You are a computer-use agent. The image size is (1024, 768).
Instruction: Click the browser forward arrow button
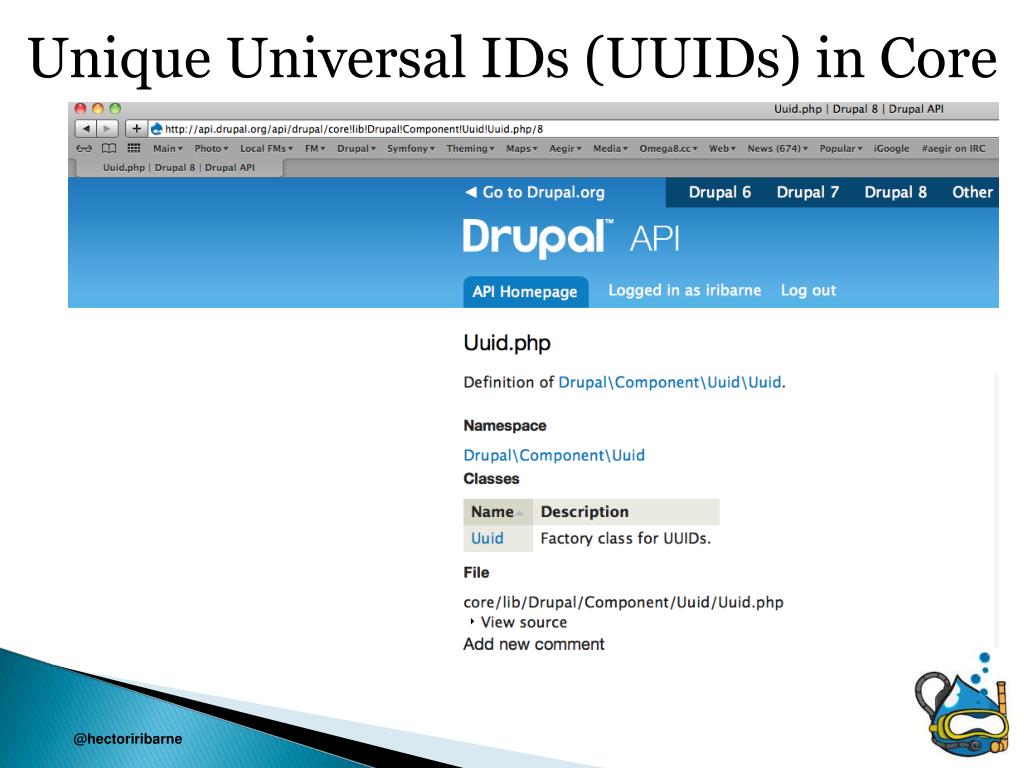[107, 129]
